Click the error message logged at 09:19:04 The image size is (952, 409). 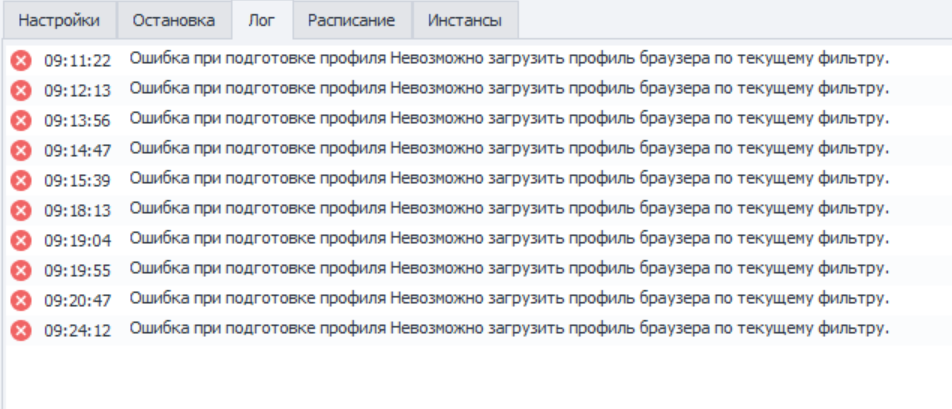(x=509, y=238)
